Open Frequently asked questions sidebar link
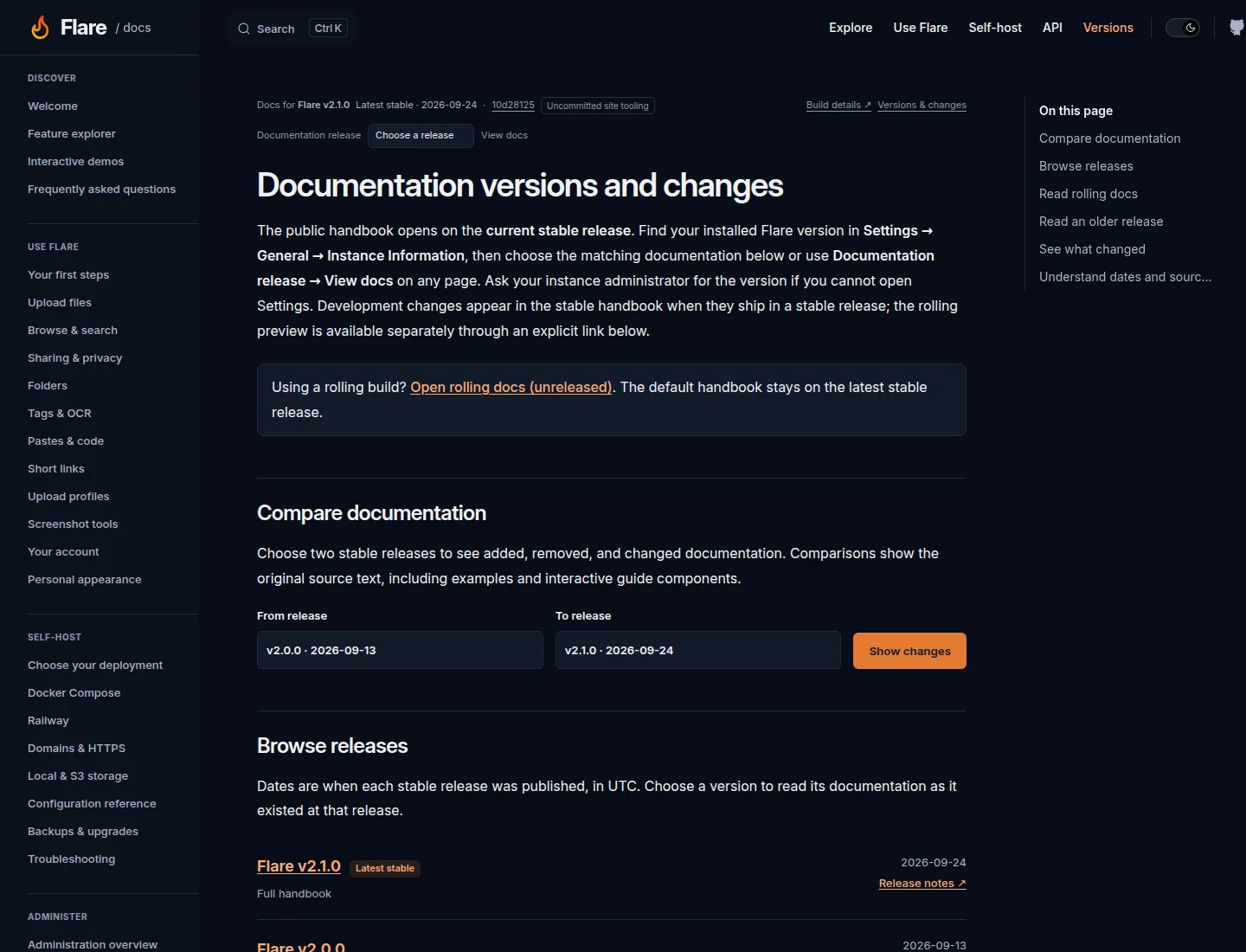 [101, 190]
